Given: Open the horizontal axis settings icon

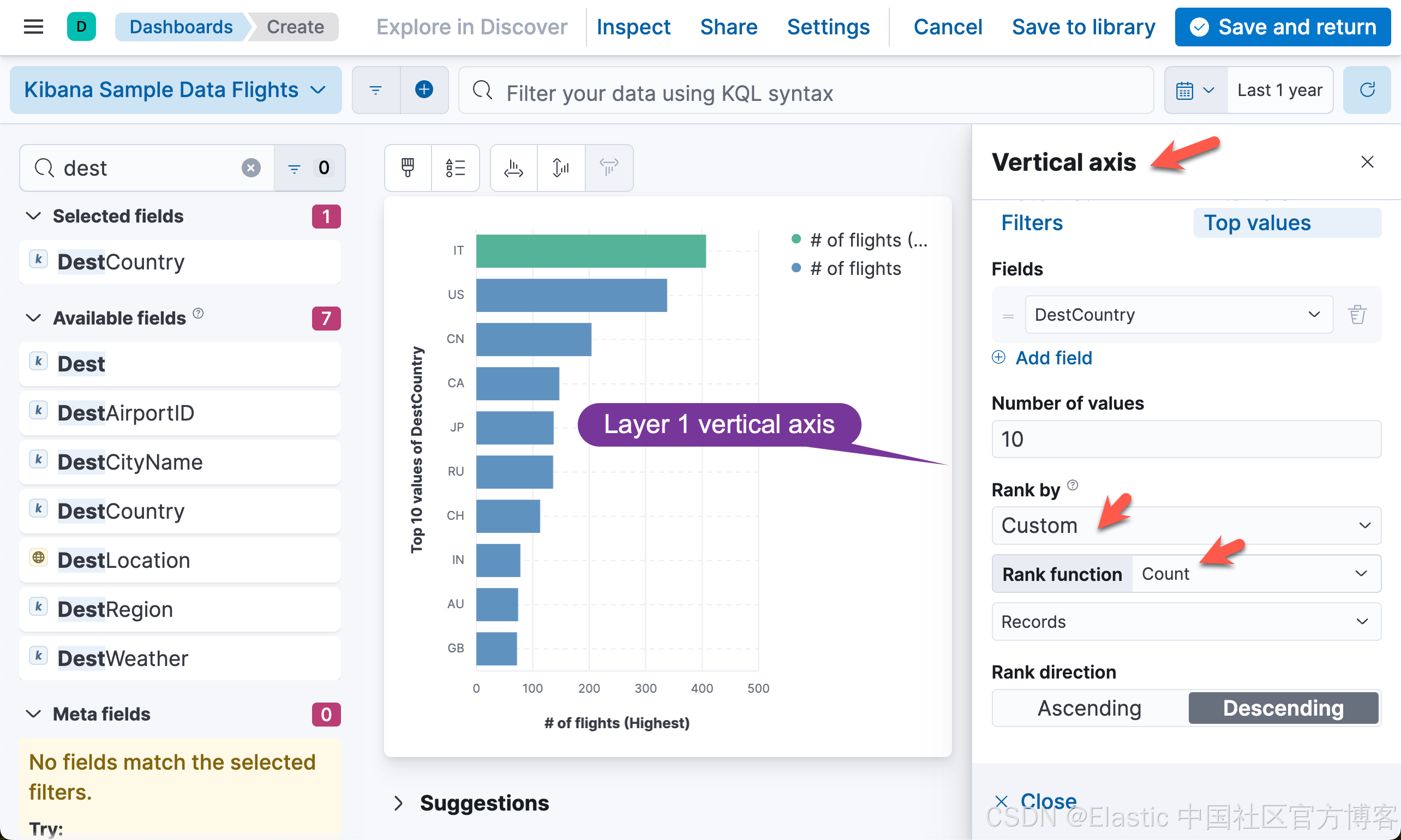Looking at the screenshot, I should 513,167.
